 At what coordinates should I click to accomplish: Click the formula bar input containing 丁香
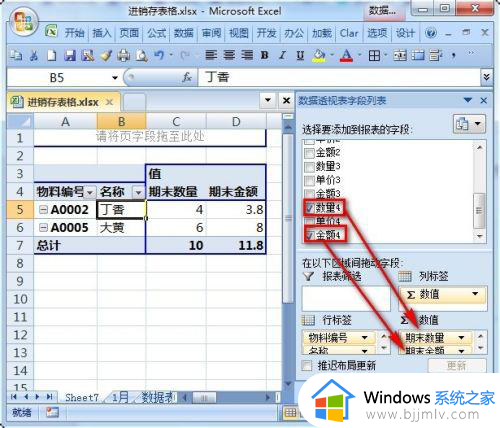click(x=339, y=77)
